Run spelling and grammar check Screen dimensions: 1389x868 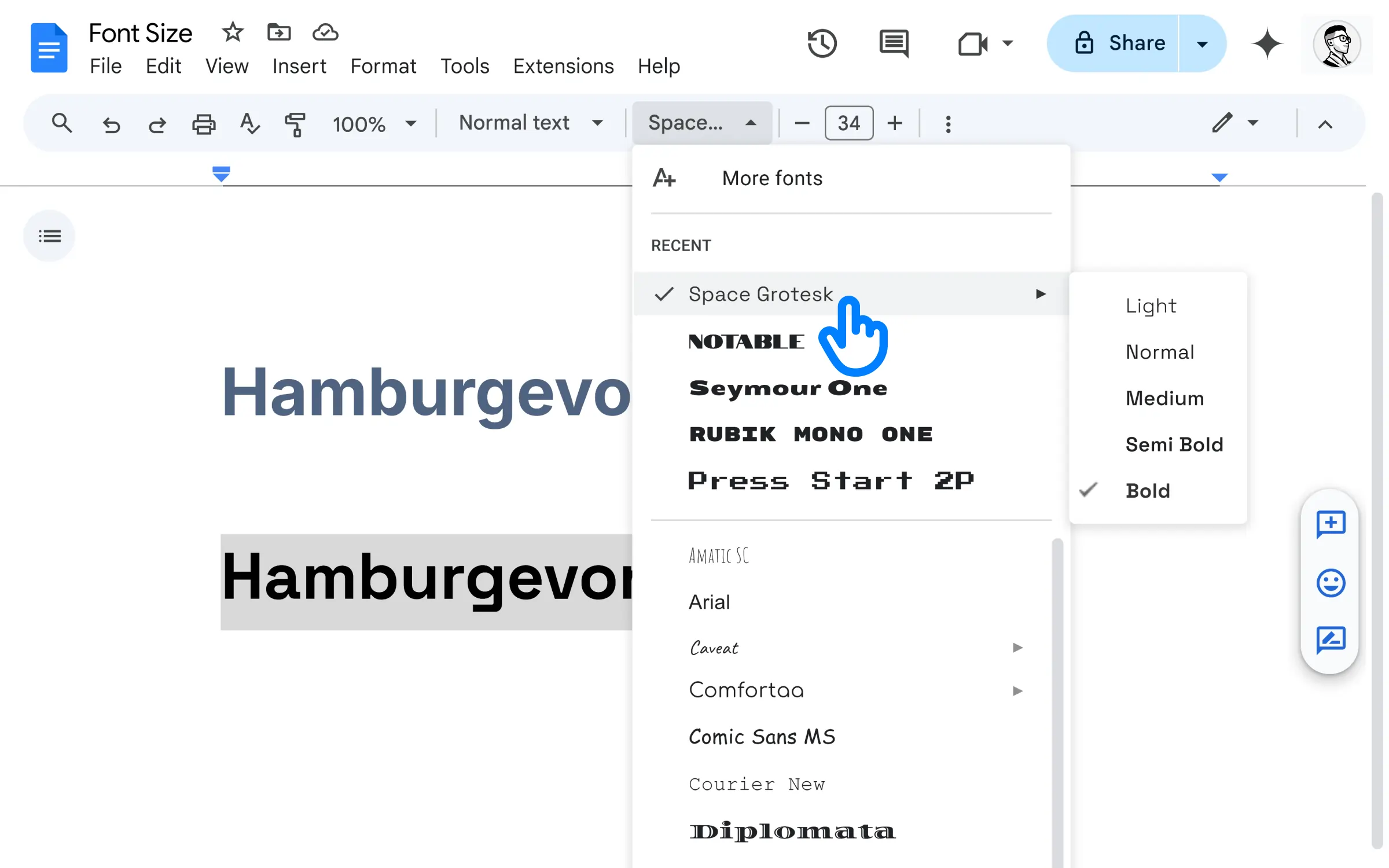249,123
